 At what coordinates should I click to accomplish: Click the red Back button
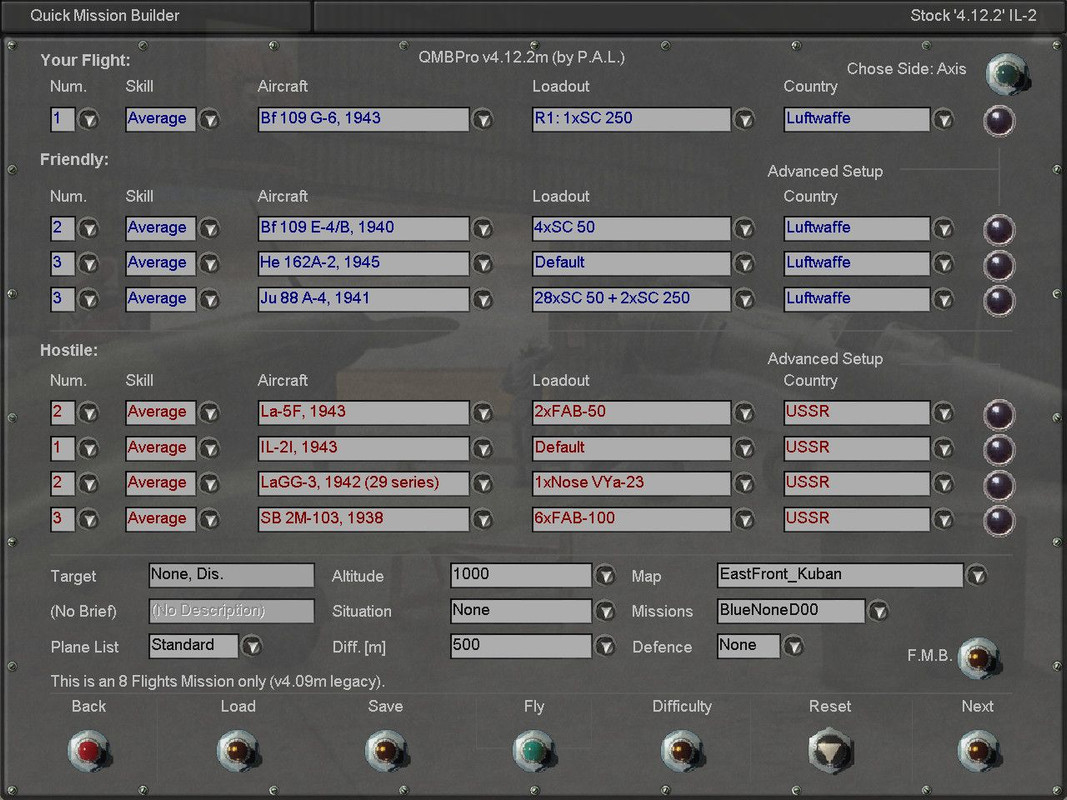[x=88, y=751]
